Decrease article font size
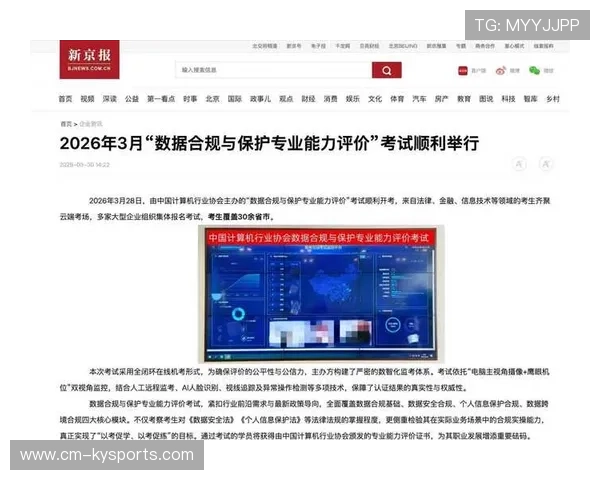This screenshot has width=600, height=480. pyautogui.click(x=519, y=164)
